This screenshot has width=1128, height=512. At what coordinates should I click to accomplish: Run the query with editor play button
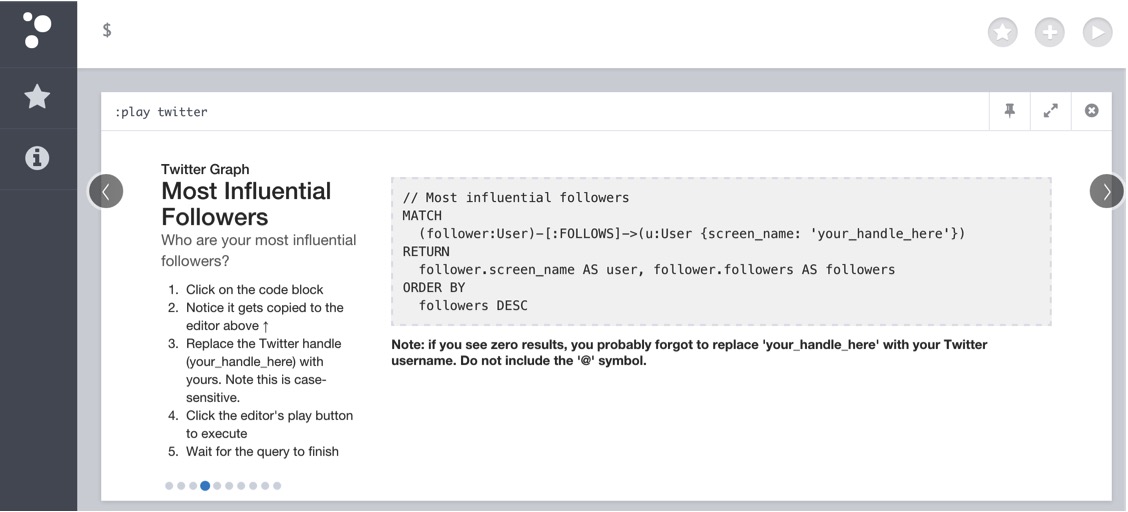click(1098, 32)
